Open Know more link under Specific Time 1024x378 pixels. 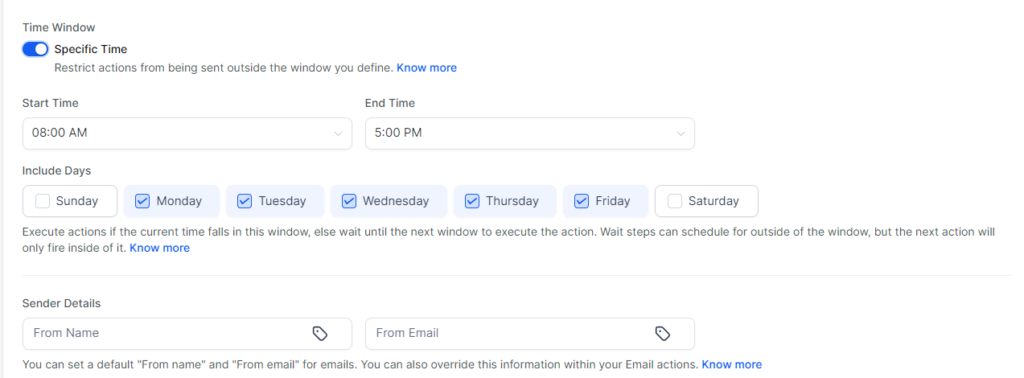coord(426,67)
